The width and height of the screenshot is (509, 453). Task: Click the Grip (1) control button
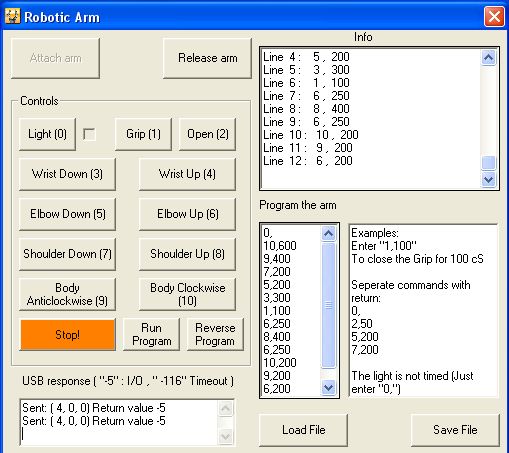(x=143, y=134)
